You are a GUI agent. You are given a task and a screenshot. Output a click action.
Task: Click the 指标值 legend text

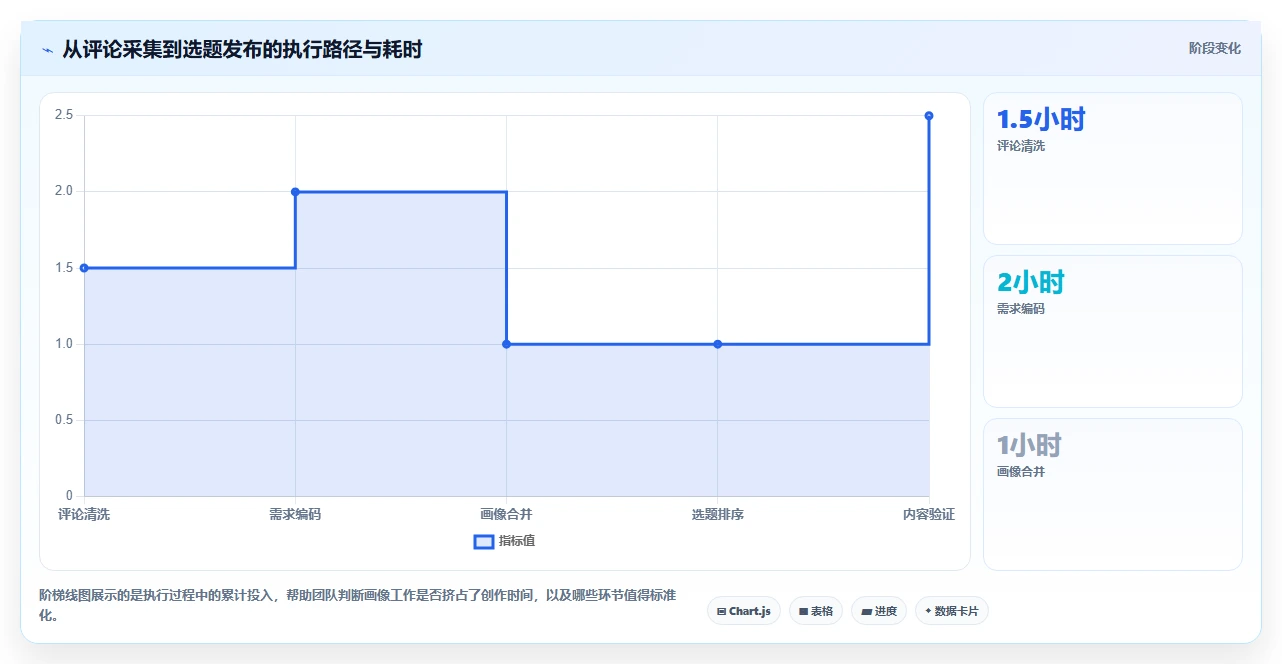point(517,541)
